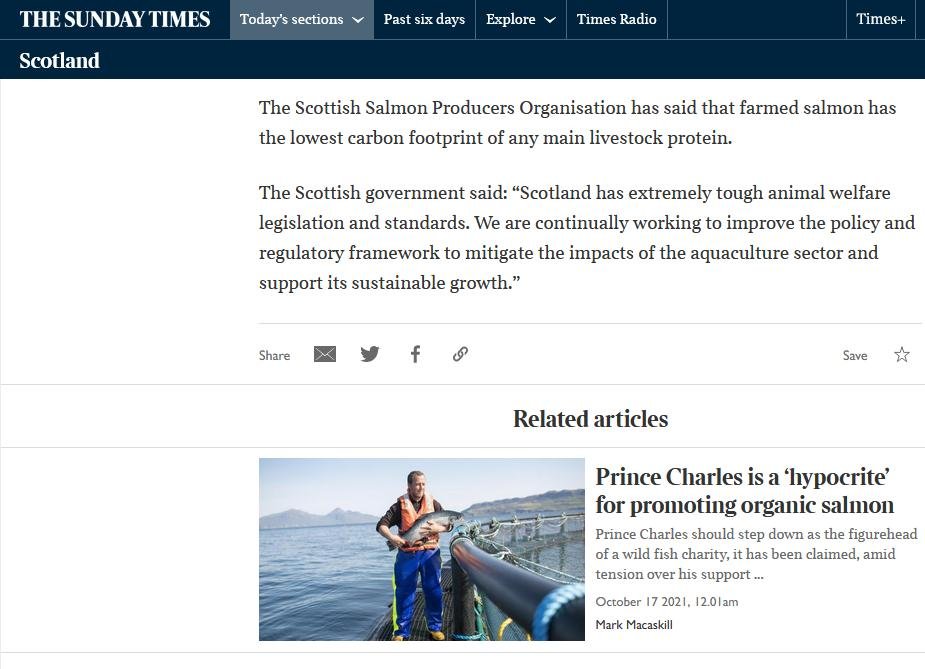The width and height of the screenshot is (925, 669).
Task: Select the Twitter bird icon
Action: 370,353
